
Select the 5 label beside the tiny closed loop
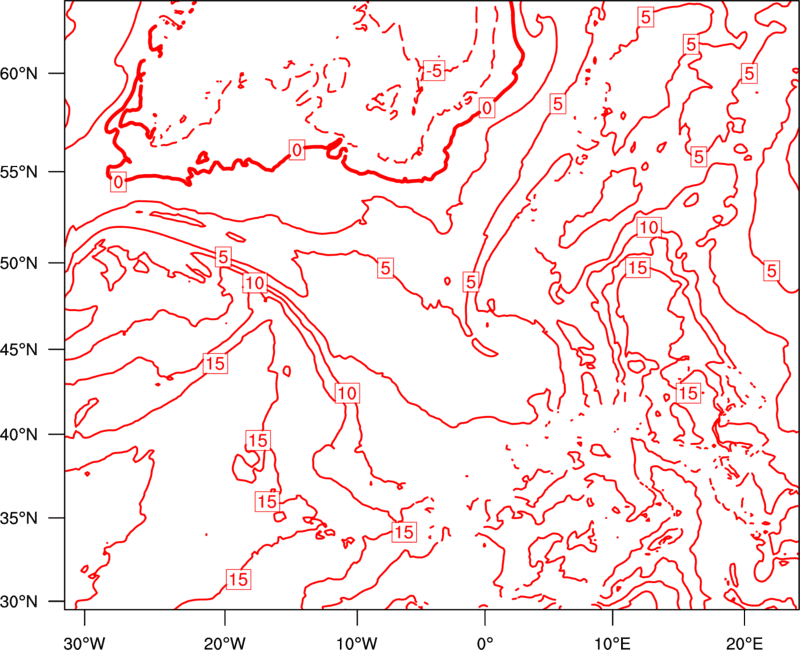click(471, 282)
